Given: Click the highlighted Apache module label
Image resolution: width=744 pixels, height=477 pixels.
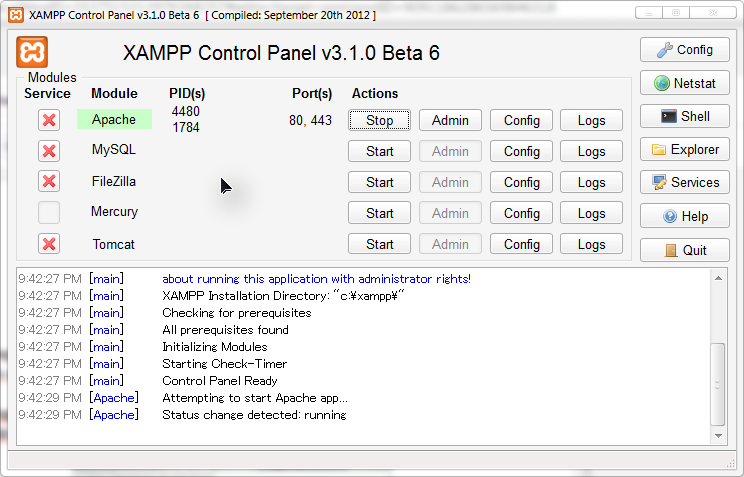Looking at the screenshot, I should pyautogui.click(x=114, y=119).
